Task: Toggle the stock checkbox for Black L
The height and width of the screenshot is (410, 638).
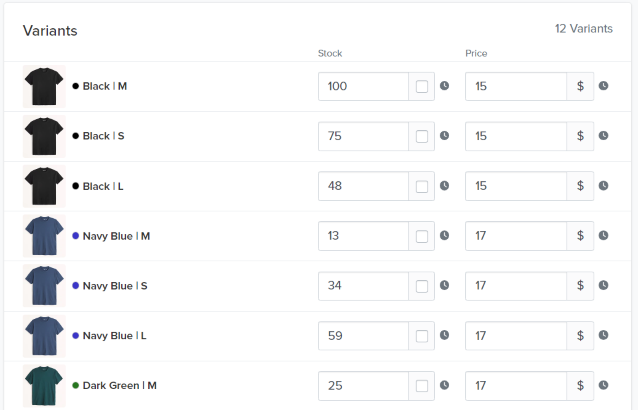Action: (422, 186)
